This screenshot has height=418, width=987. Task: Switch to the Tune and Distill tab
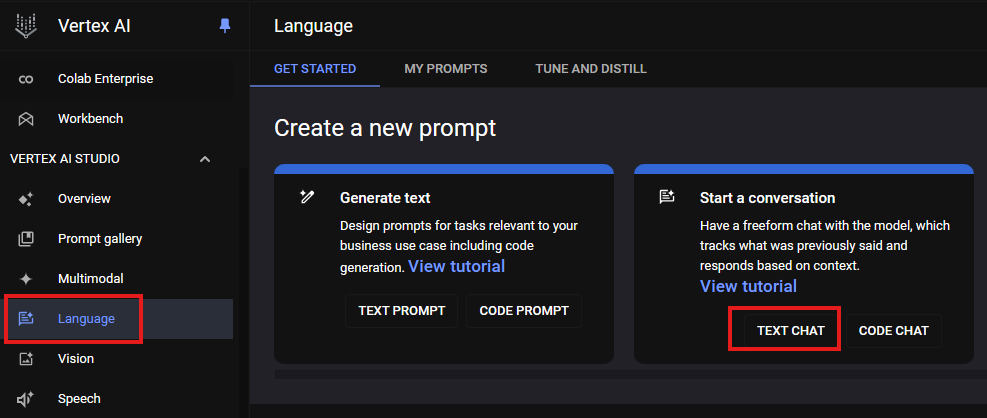[x=591, y=69]
